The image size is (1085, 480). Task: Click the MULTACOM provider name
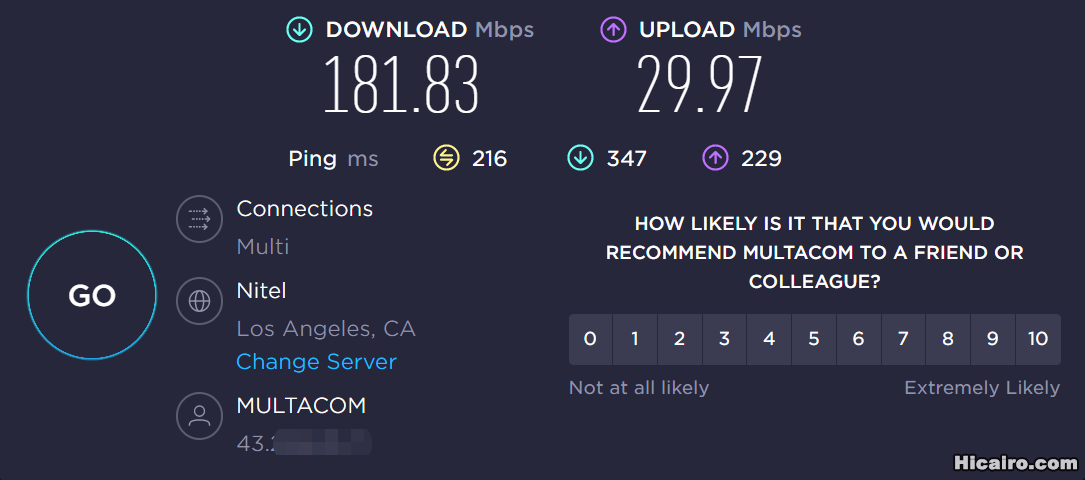click(301, 405)
